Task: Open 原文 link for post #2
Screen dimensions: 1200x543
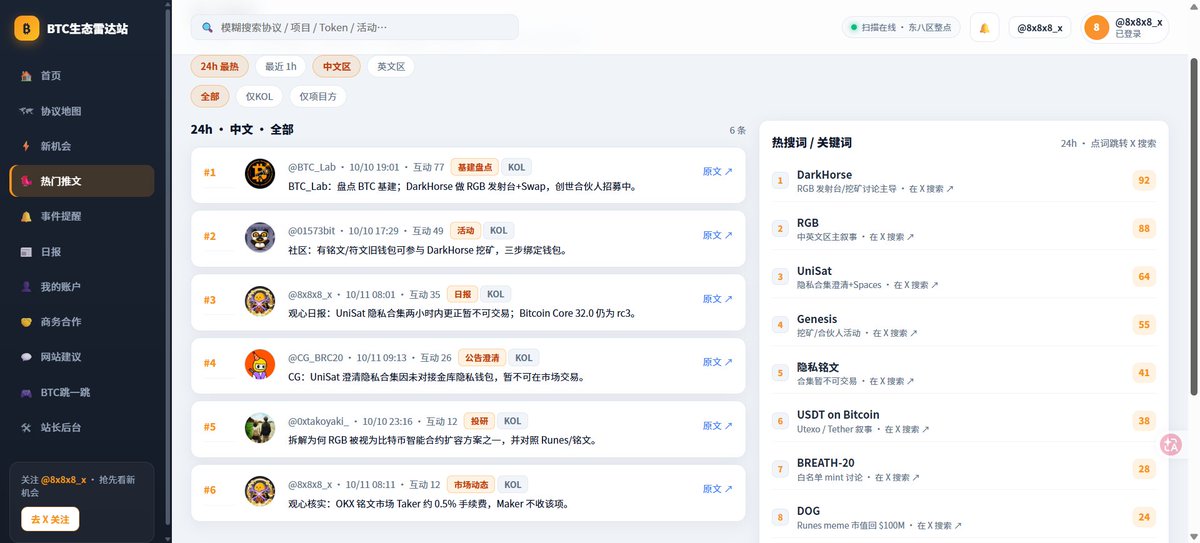Action: pos(718,236)
